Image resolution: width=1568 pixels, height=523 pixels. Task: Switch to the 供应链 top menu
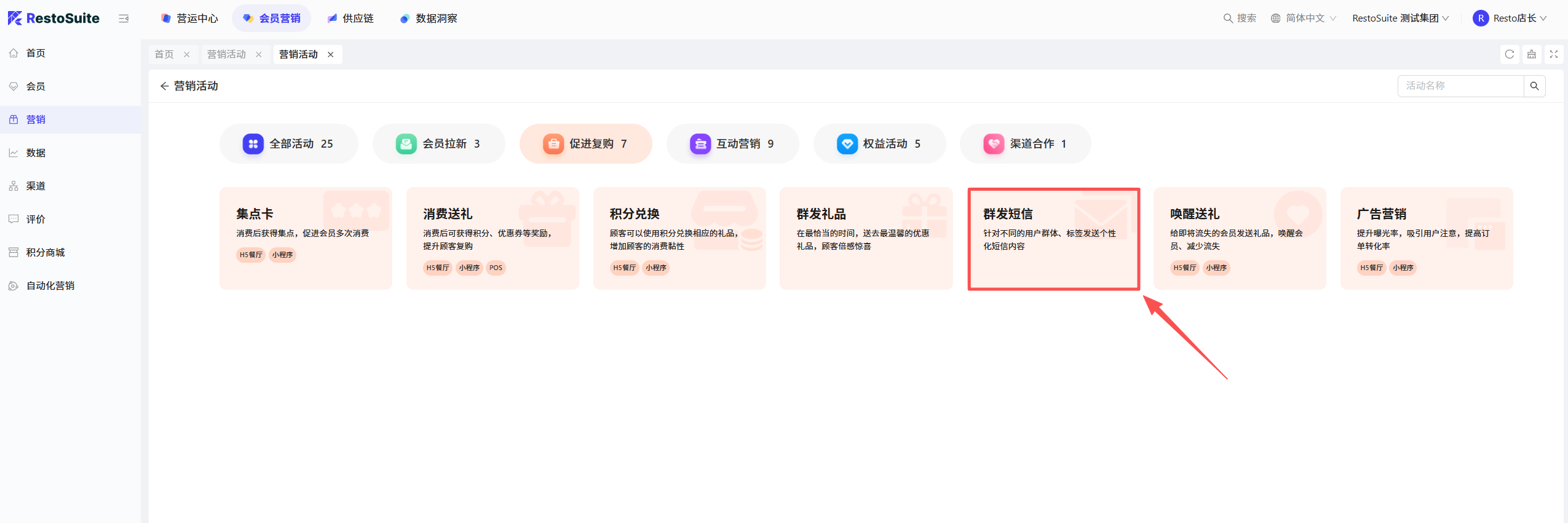pyautogui.click(x=350, y=18)
